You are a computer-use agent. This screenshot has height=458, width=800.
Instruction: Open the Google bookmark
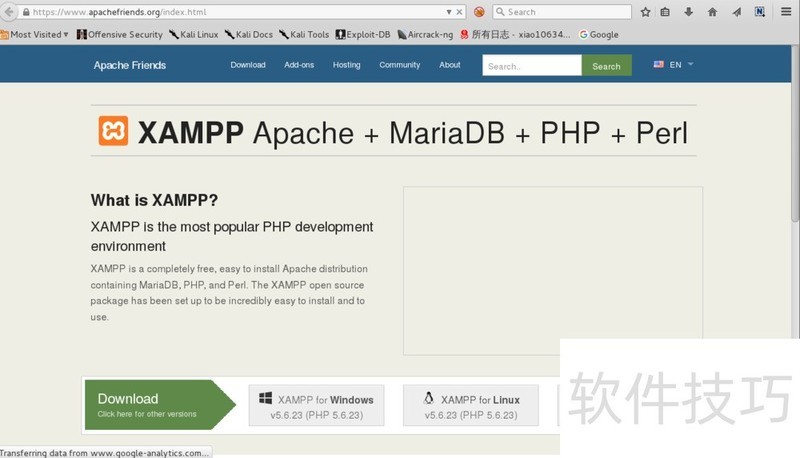(598, 35)
